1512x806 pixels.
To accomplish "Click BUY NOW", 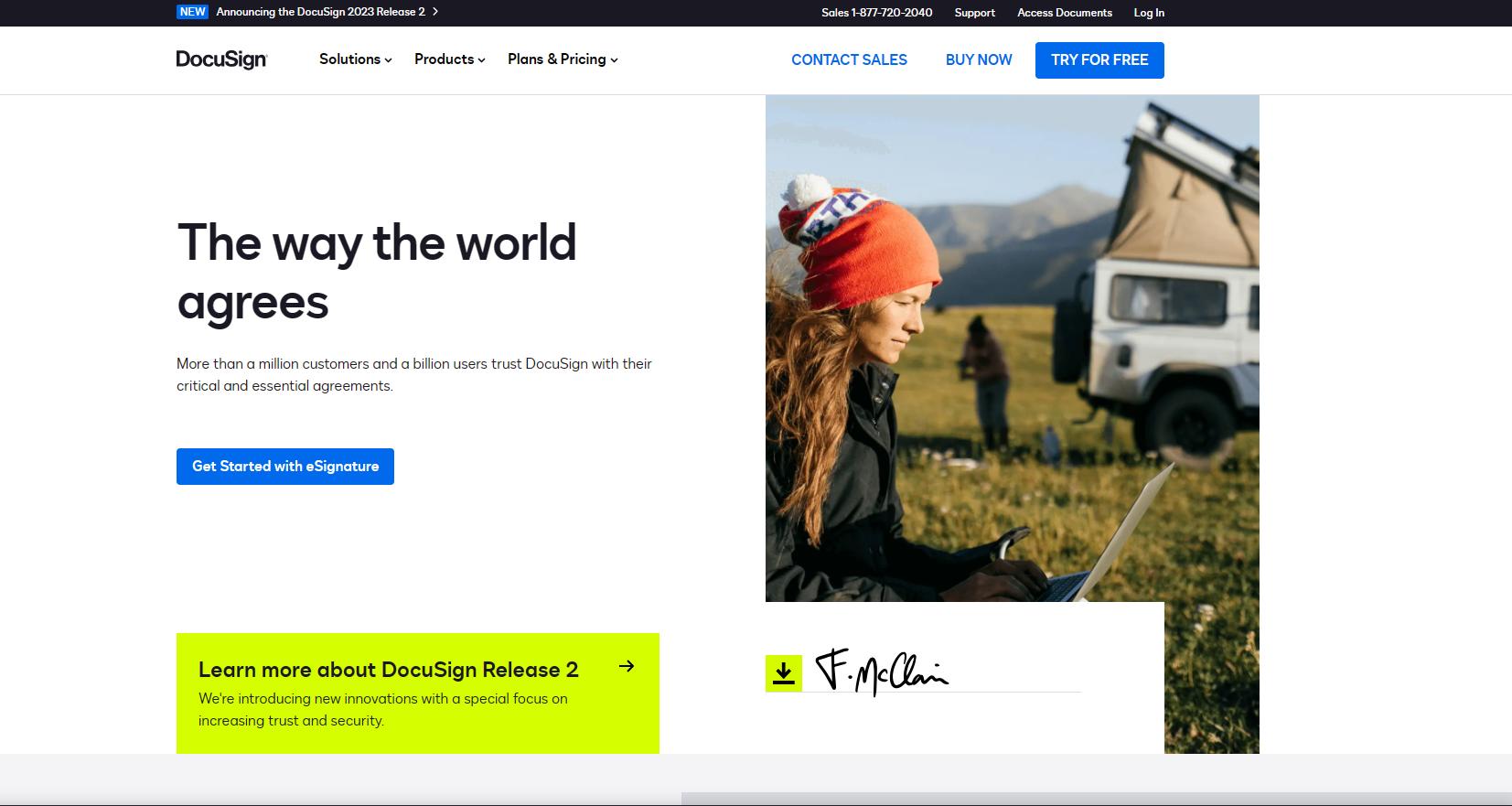I will [x=979, y=59].
